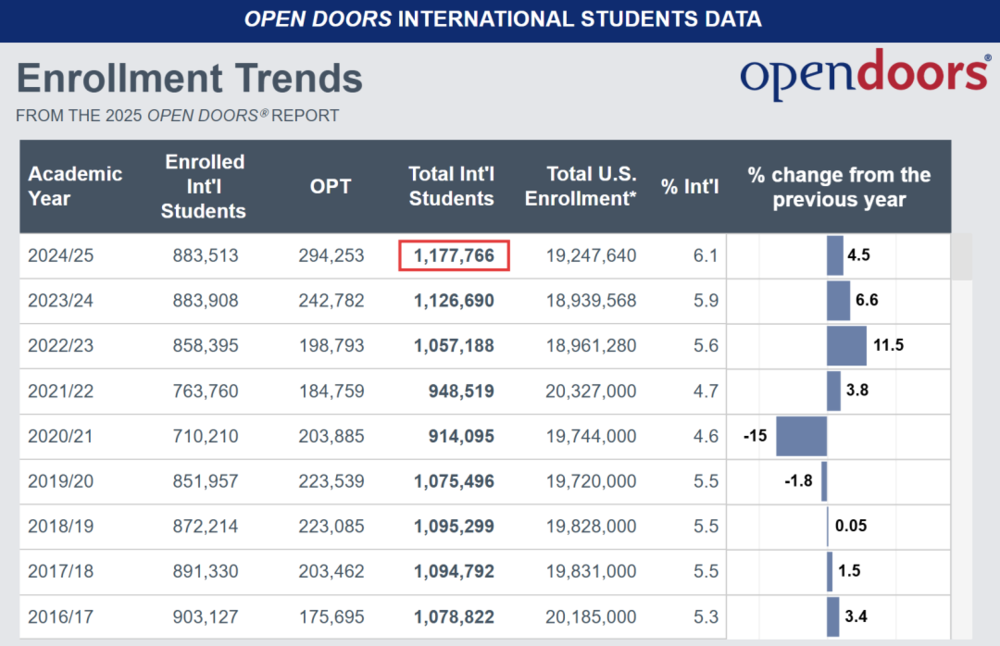Viewport: 1000px width, 646px height.
Task: Click the 6.6 percent change bar
Action: pos(838,301)
